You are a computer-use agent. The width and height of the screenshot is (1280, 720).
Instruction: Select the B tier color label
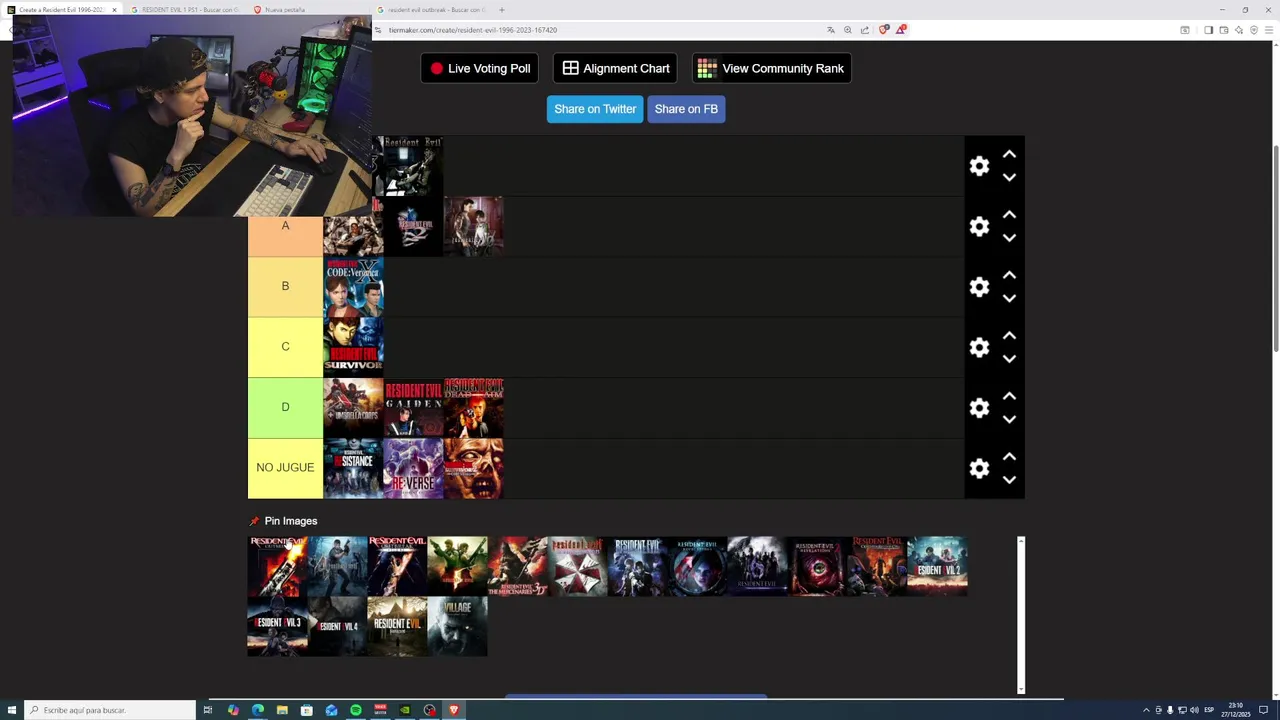click(285, 286)
